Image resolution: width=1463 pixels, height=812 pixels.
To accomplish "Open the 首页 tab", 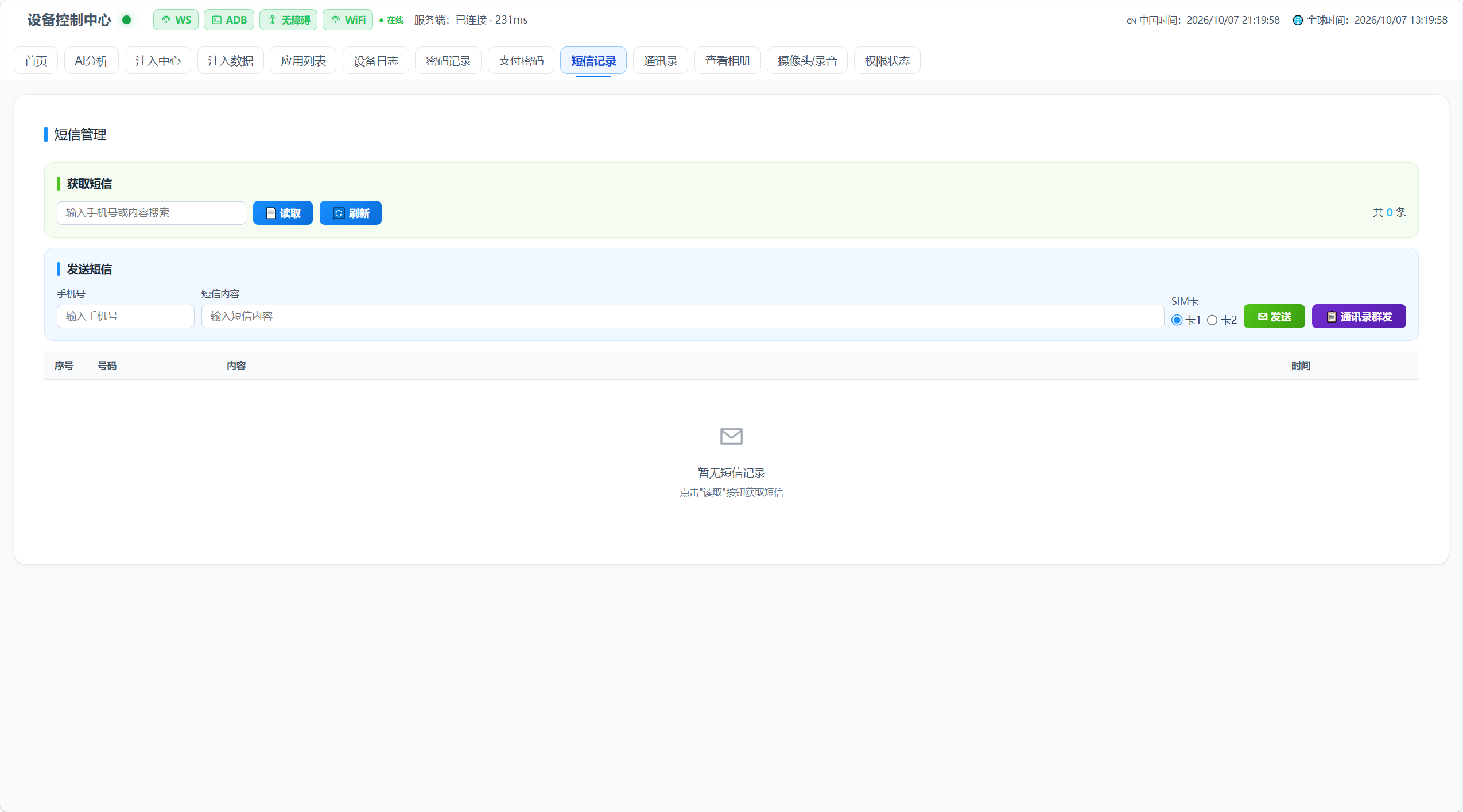I will [36, 60].
